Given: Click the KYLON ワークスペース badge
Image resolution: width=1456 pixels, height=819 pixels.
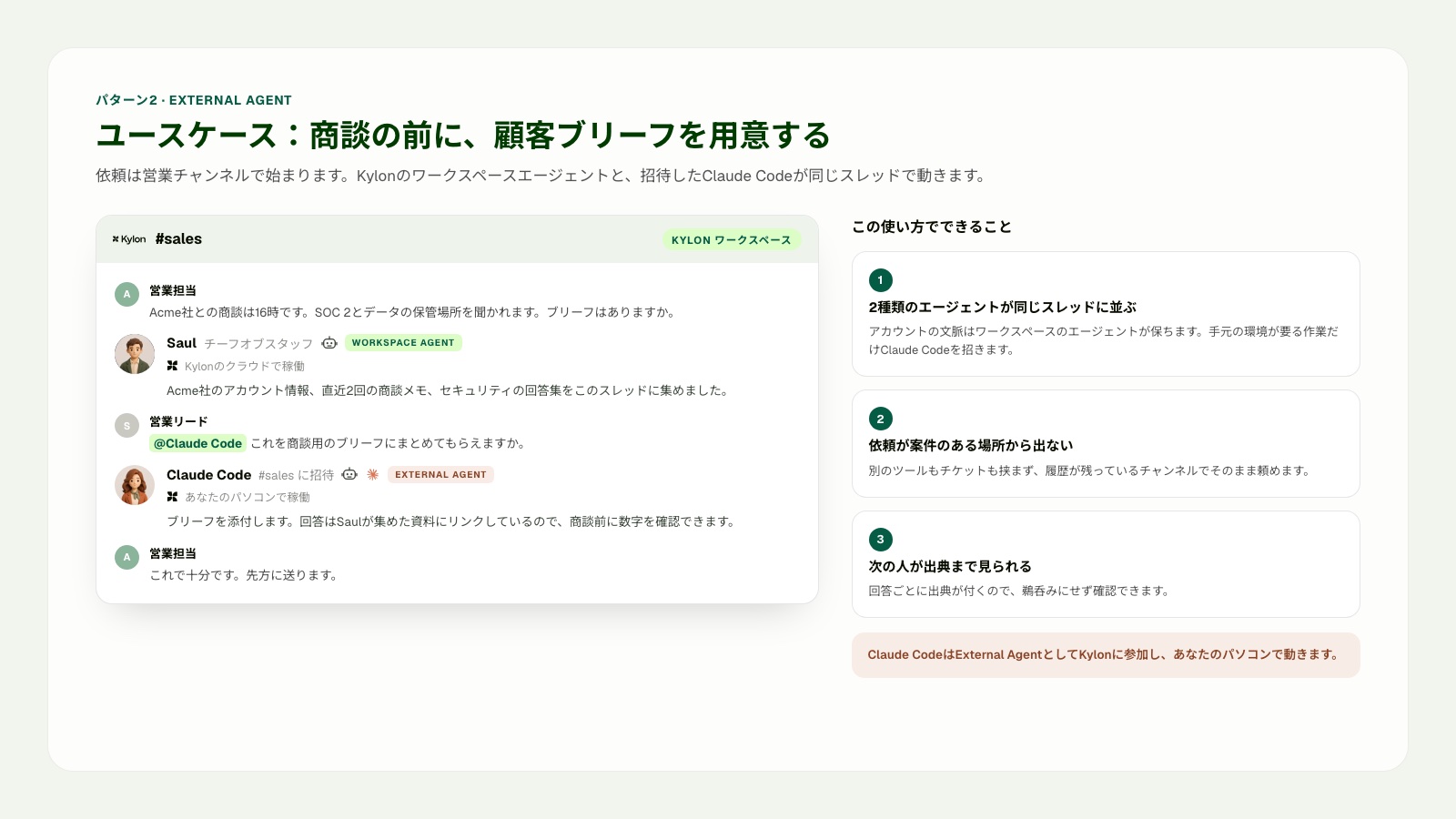Looking at the screenshot, I should point(732,240).
